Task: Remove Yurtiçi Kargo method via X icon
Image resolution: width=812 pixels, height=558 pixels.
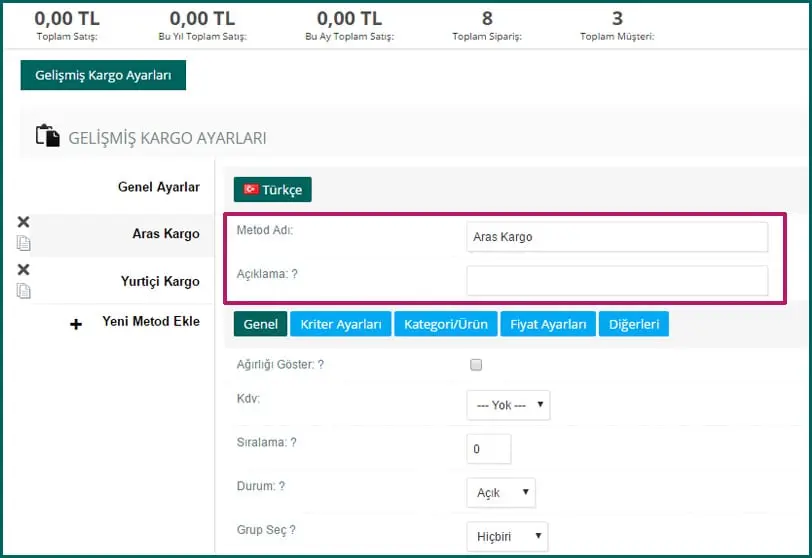Action: (24, 270)
